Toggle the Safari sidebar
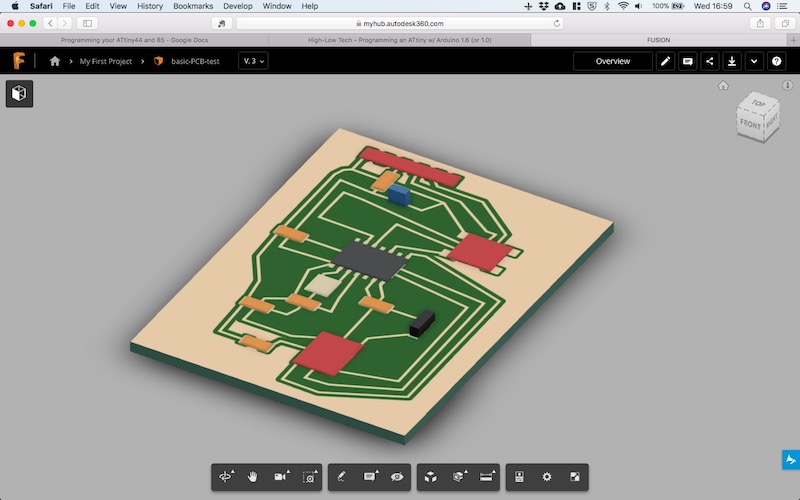800x500 pixels. [87, 23]
